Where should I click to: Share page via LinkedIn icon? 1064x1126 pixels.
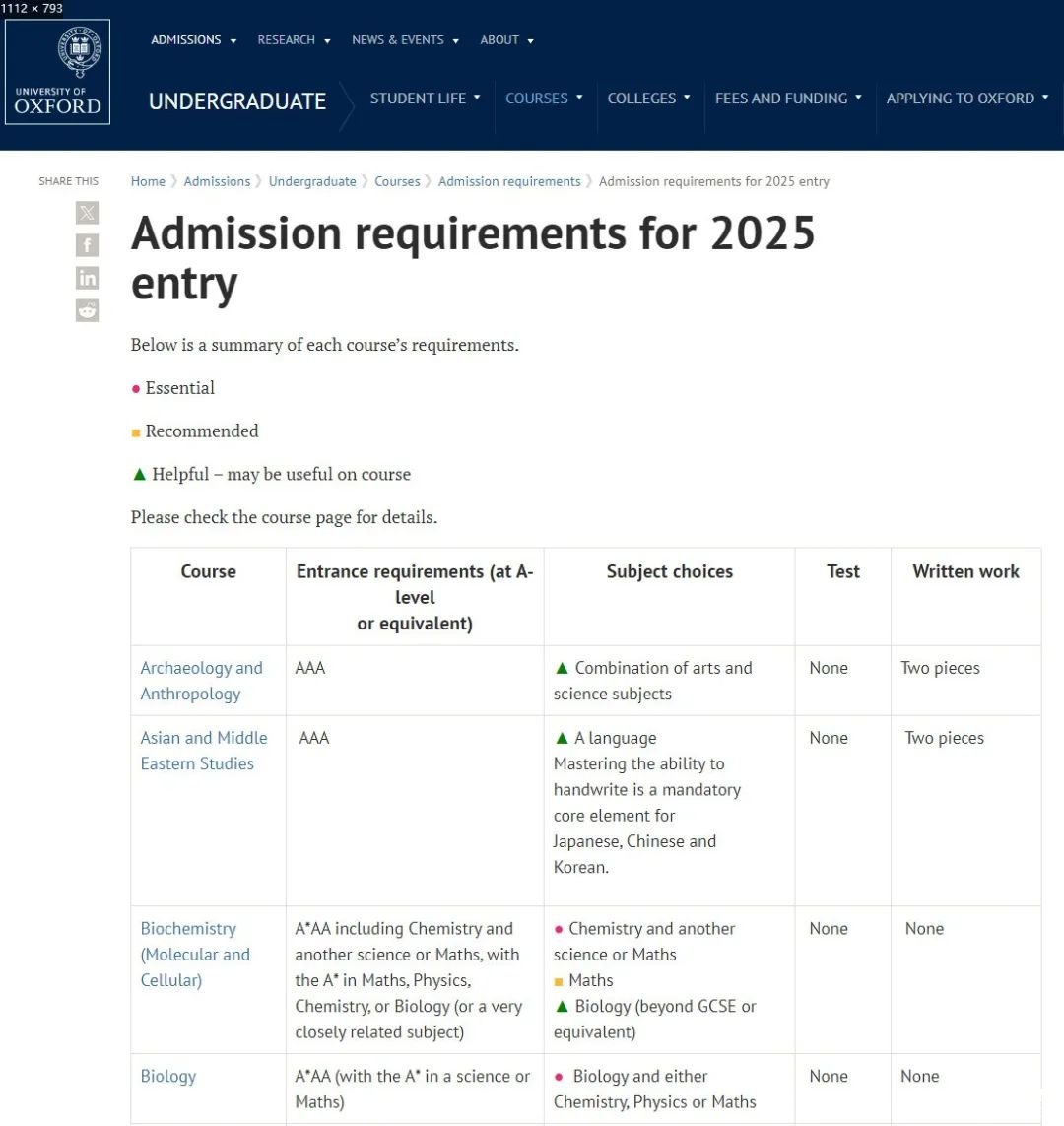tap(88, 278)
